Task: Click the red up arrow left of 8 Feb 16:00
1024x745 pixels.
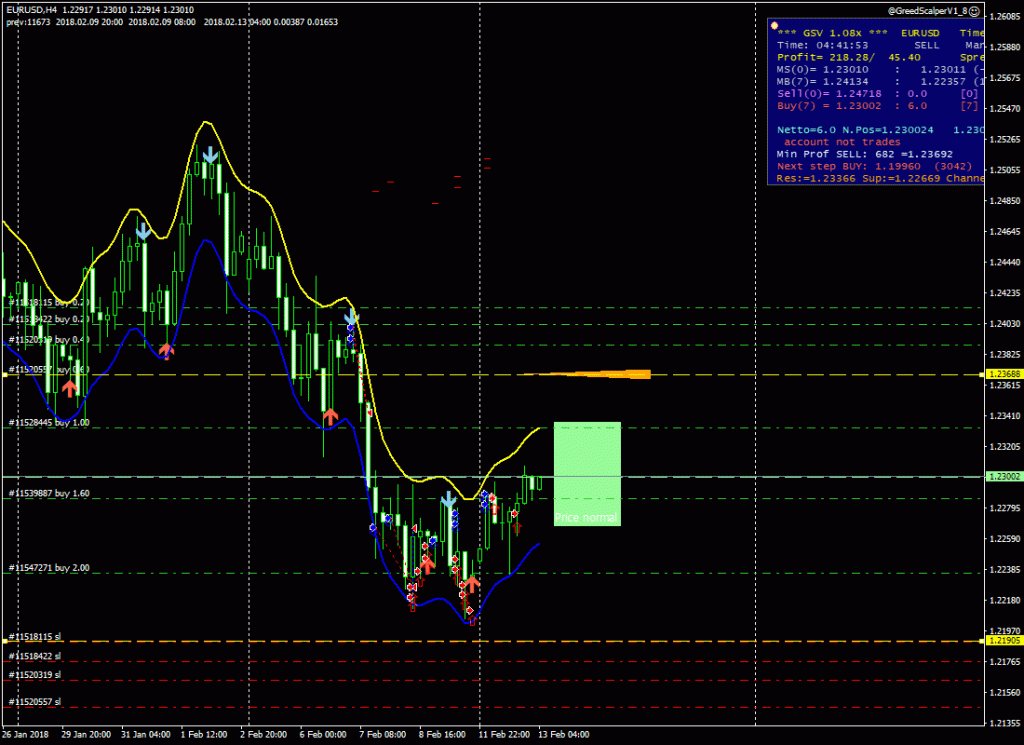Action: 427,563
